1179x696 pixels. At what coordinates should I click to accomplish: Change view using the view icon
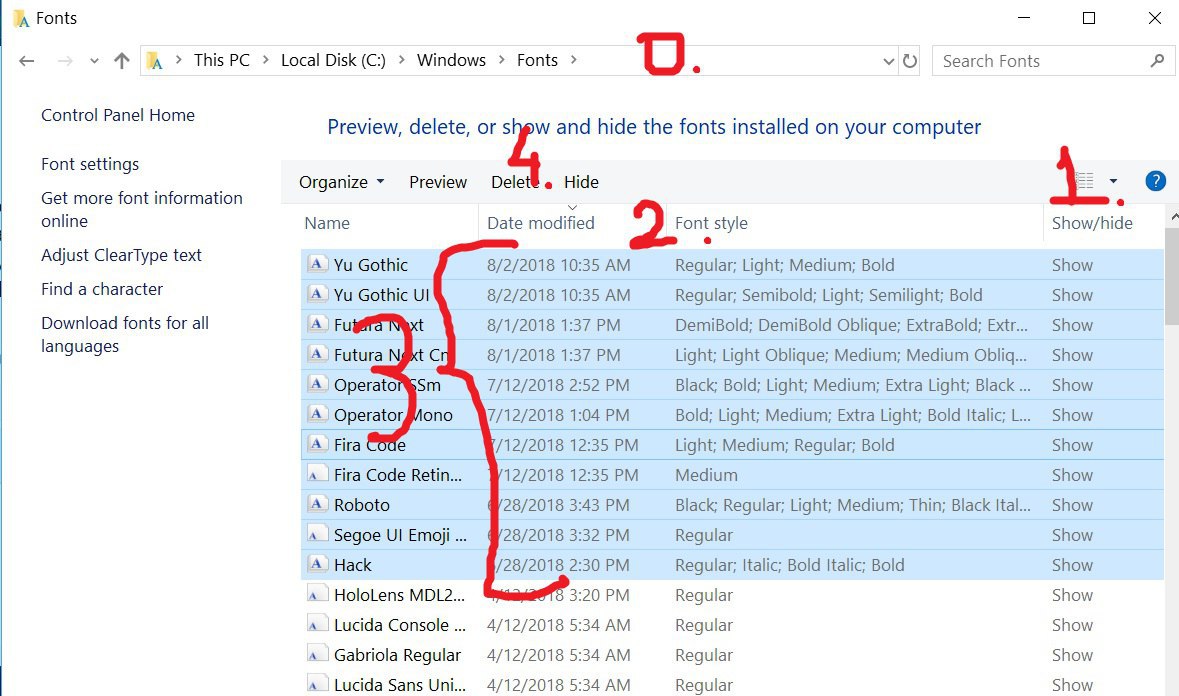pos(1084,181)
